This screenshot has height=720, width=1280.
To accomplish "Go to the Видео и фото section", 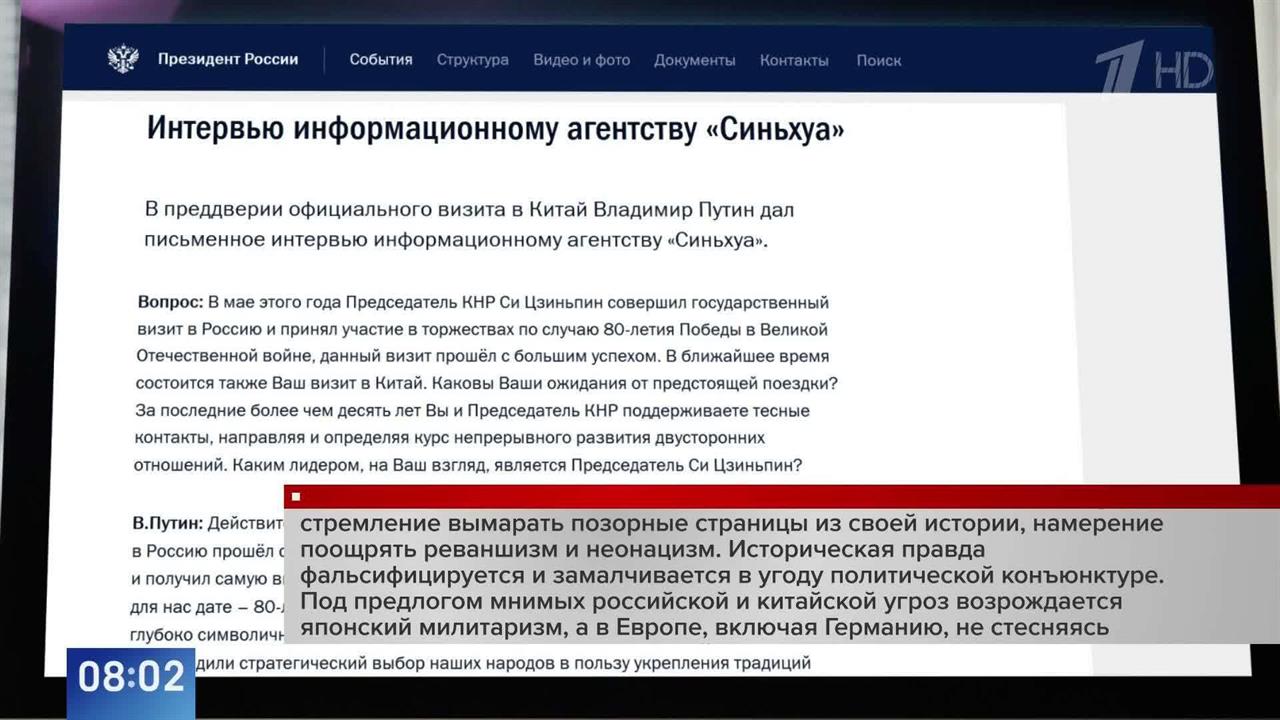I will (582, 60).
